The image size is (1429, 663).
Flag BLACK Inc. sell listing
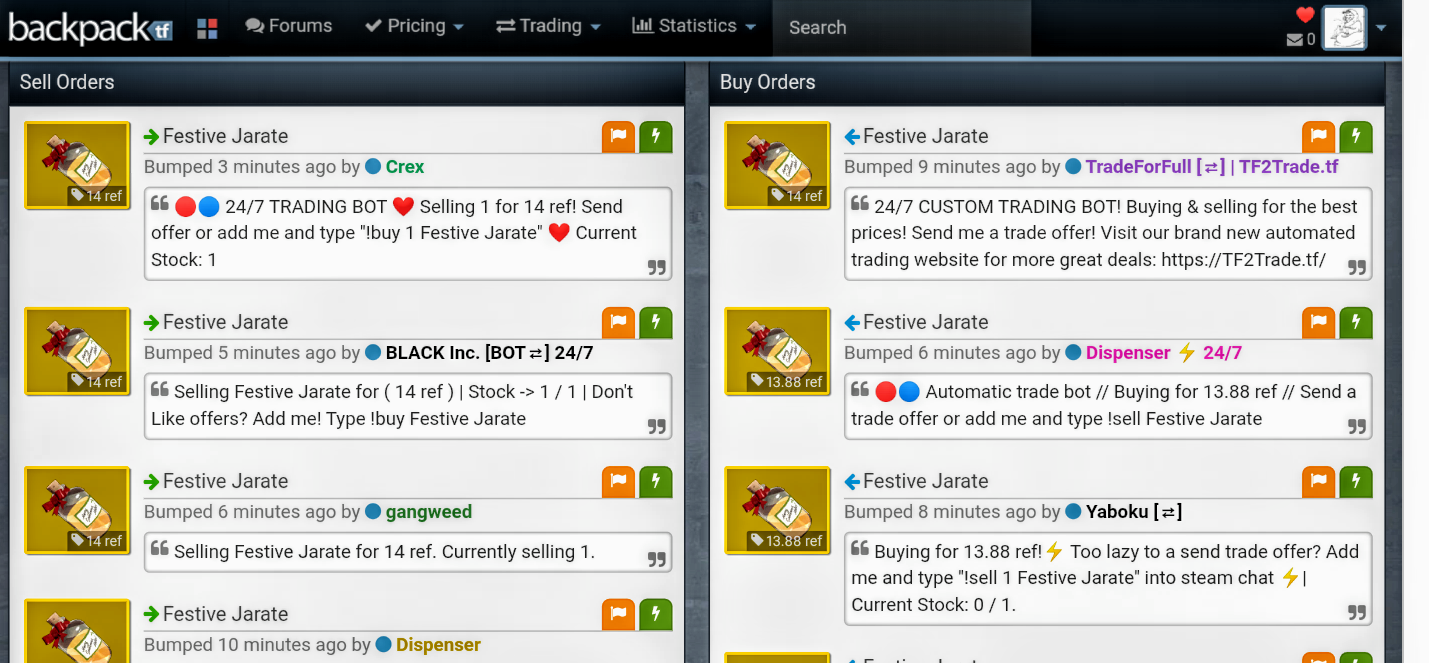(619, 323)
